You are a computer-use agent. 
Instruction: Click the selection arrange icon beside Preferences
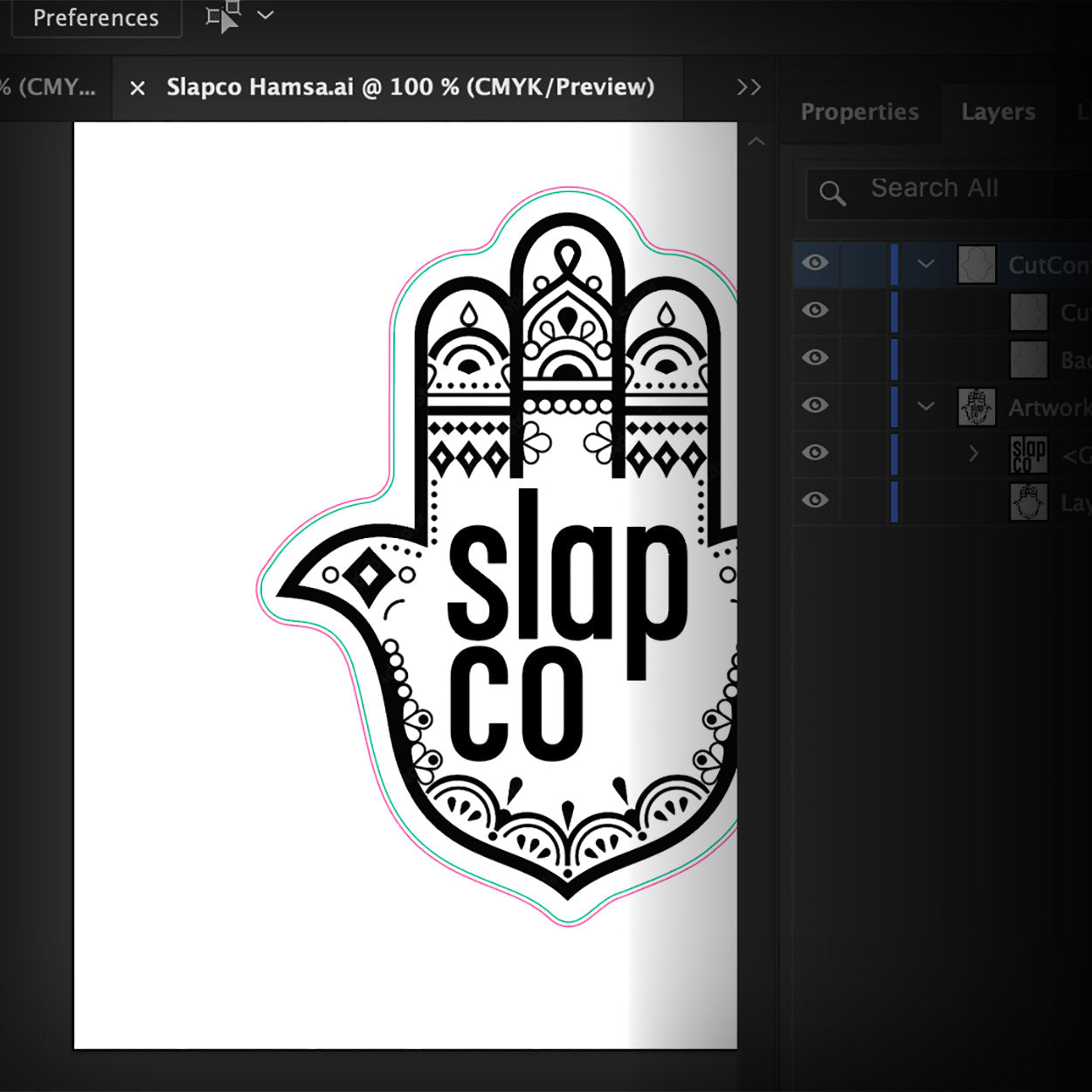(x=223, y=17)
